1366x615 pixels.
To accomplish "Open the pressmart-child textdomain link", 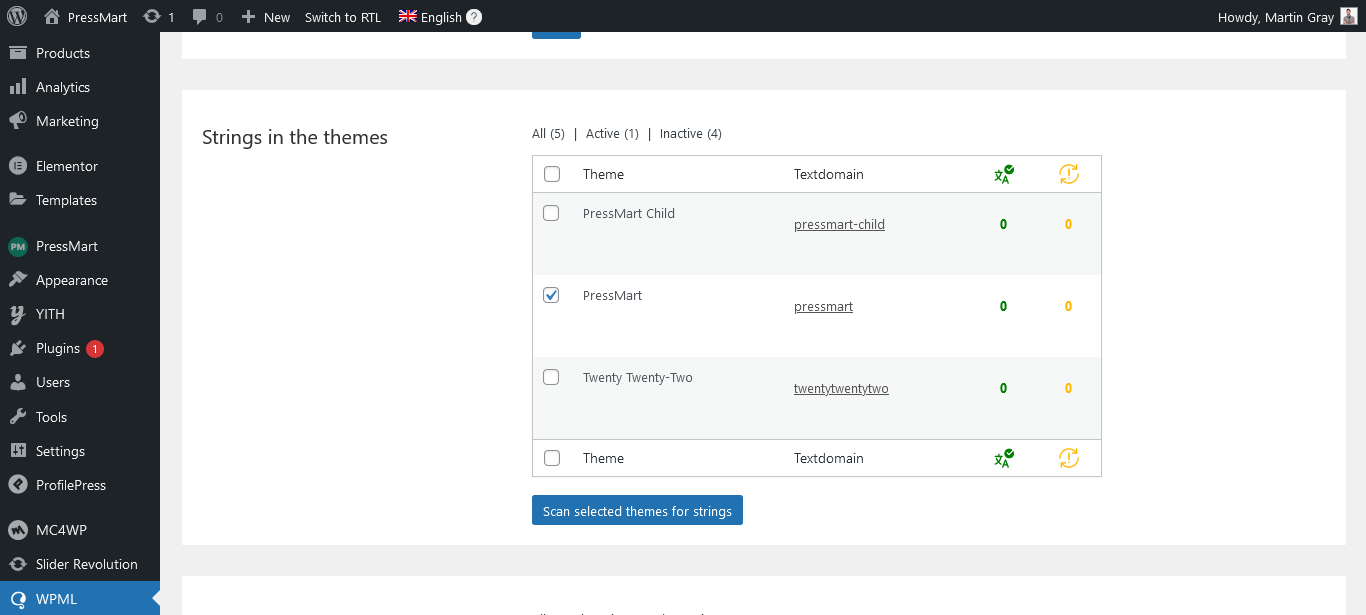I will (839, 224).
